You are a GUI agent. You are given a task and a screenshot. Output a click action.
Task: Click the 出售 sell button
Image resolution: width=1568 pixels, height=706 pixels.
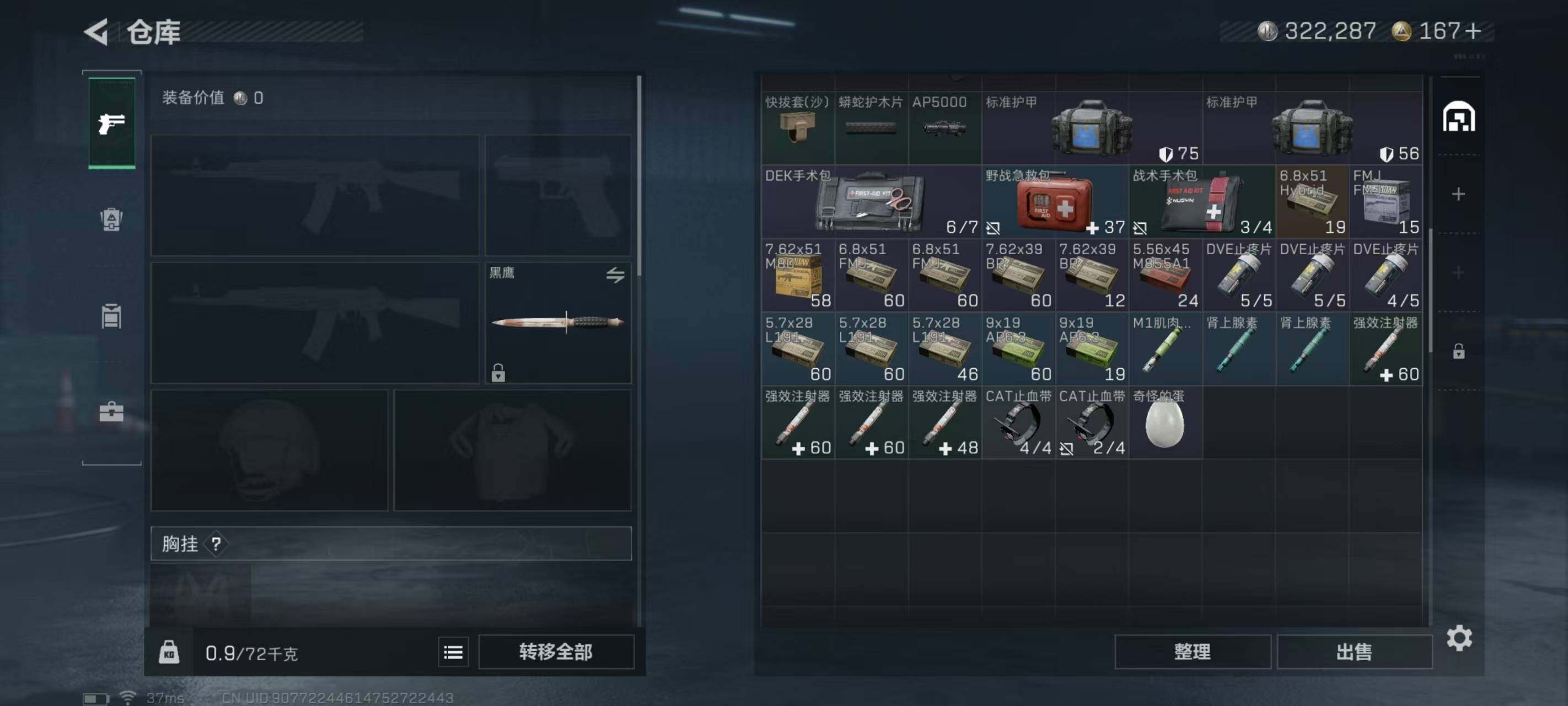tap(1354, 652)
